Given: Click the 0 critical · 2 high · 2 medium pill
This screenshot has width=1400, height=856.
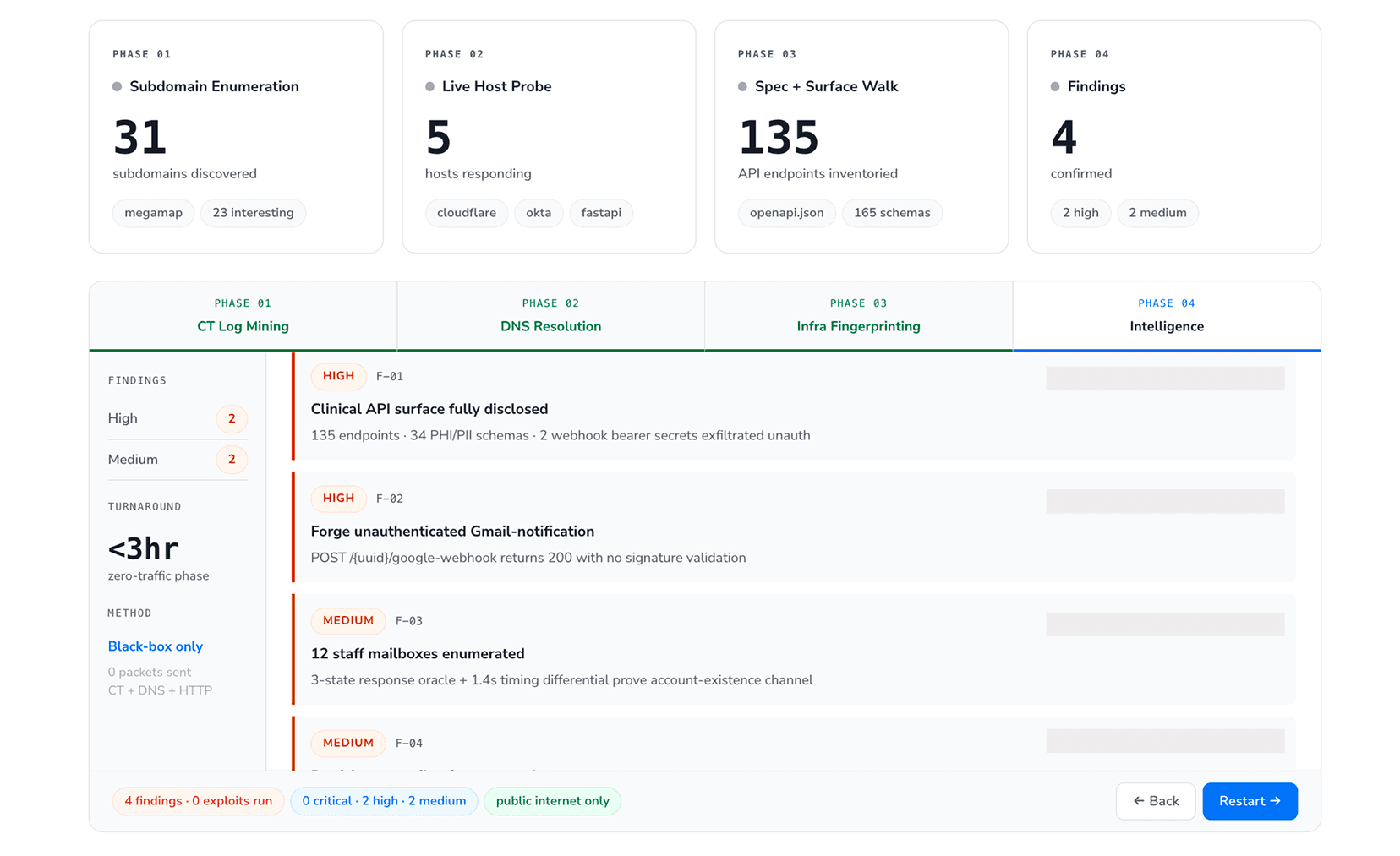Looking at the screenshot, I should pyautogui.click(x=384, y=801).
